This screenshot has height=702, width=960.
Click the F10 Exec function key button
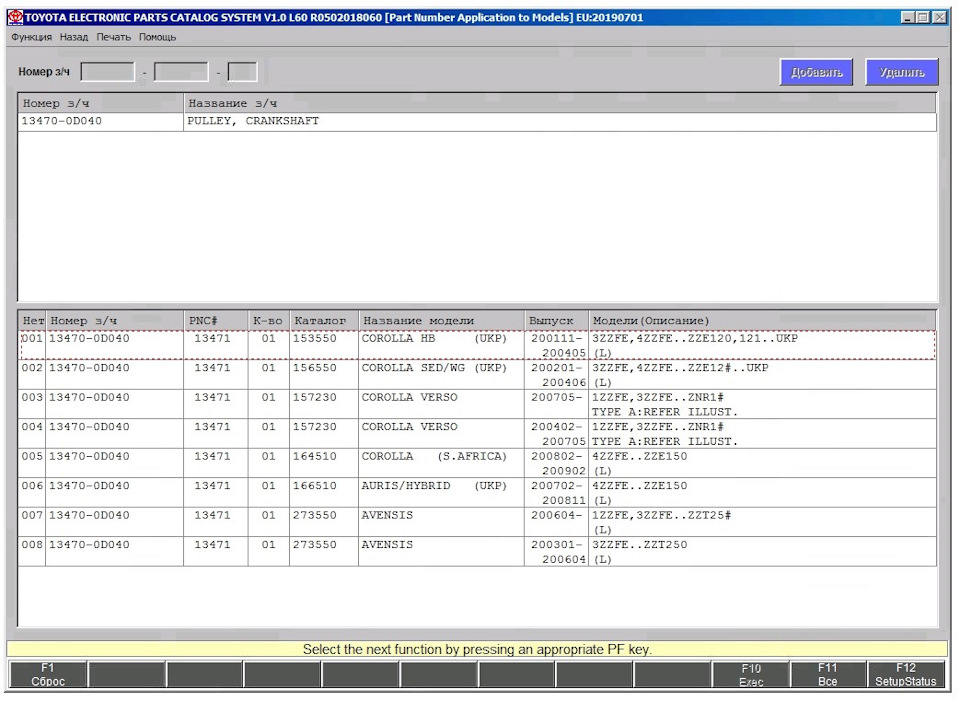click(751, 674)
